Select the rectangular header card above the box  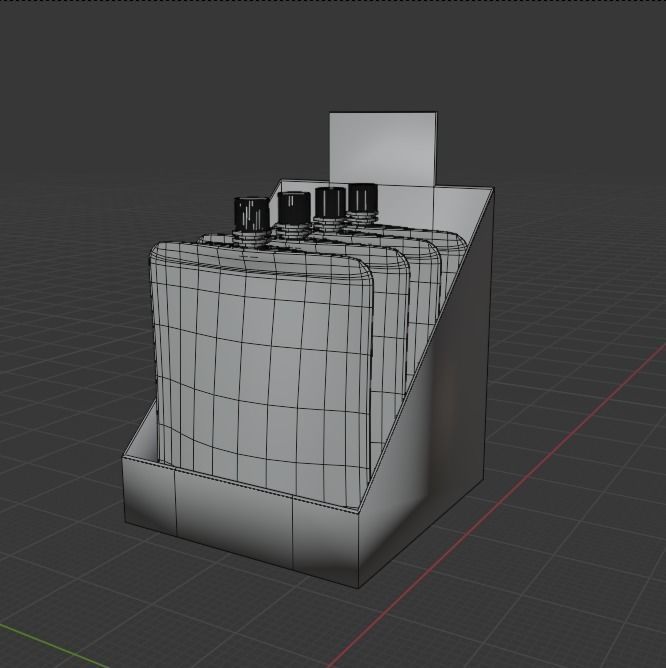click(x=383, y=148)
